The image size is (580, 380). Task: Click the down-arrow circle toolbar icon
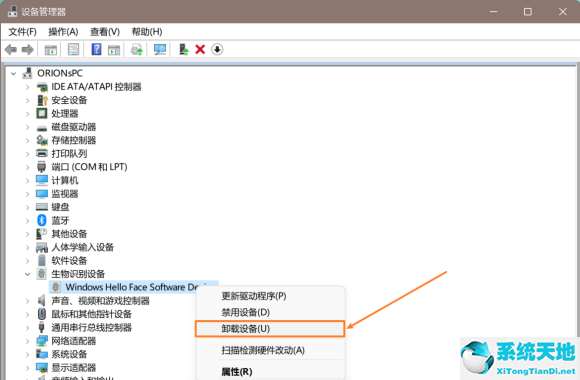pos(217,49)
